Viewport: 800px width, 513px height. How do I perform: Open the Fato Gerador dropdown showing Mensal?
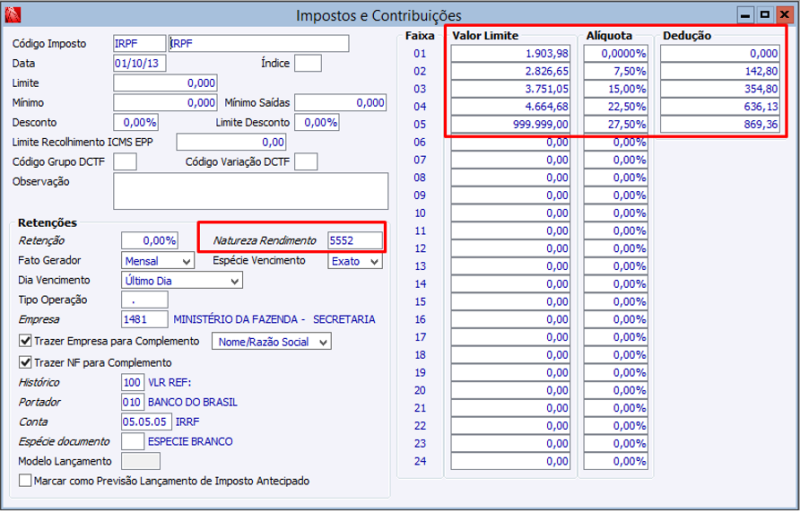pyautogui.click(x=158, y=261)
